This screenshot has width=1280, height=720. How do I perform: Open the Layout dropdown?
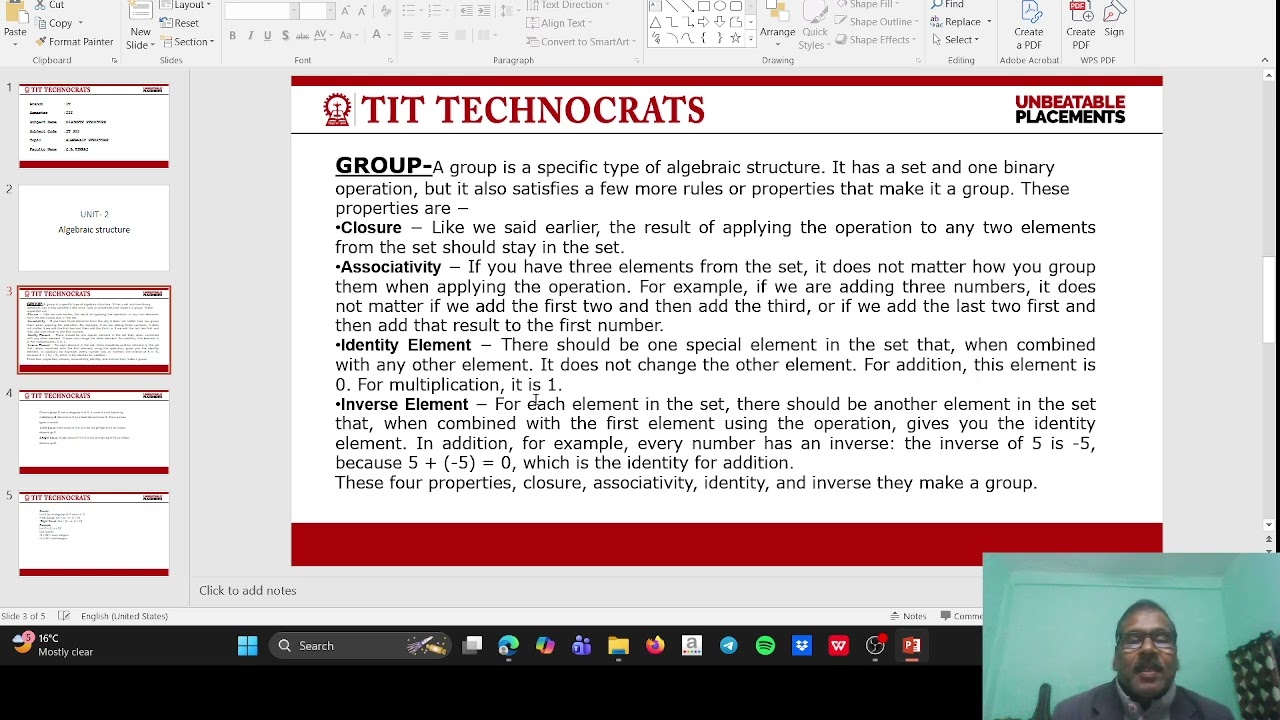tap(187, 5)
